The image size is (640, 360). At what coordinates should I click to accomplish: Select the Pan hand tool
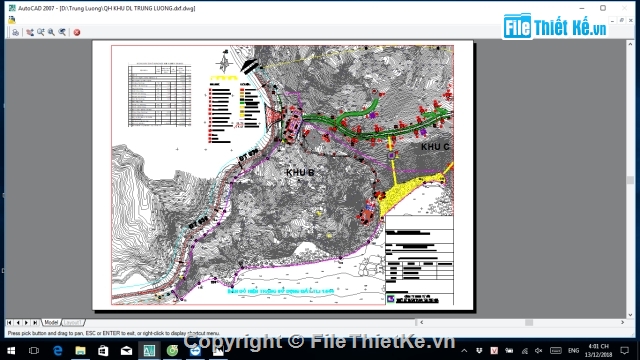pos(30,32)
